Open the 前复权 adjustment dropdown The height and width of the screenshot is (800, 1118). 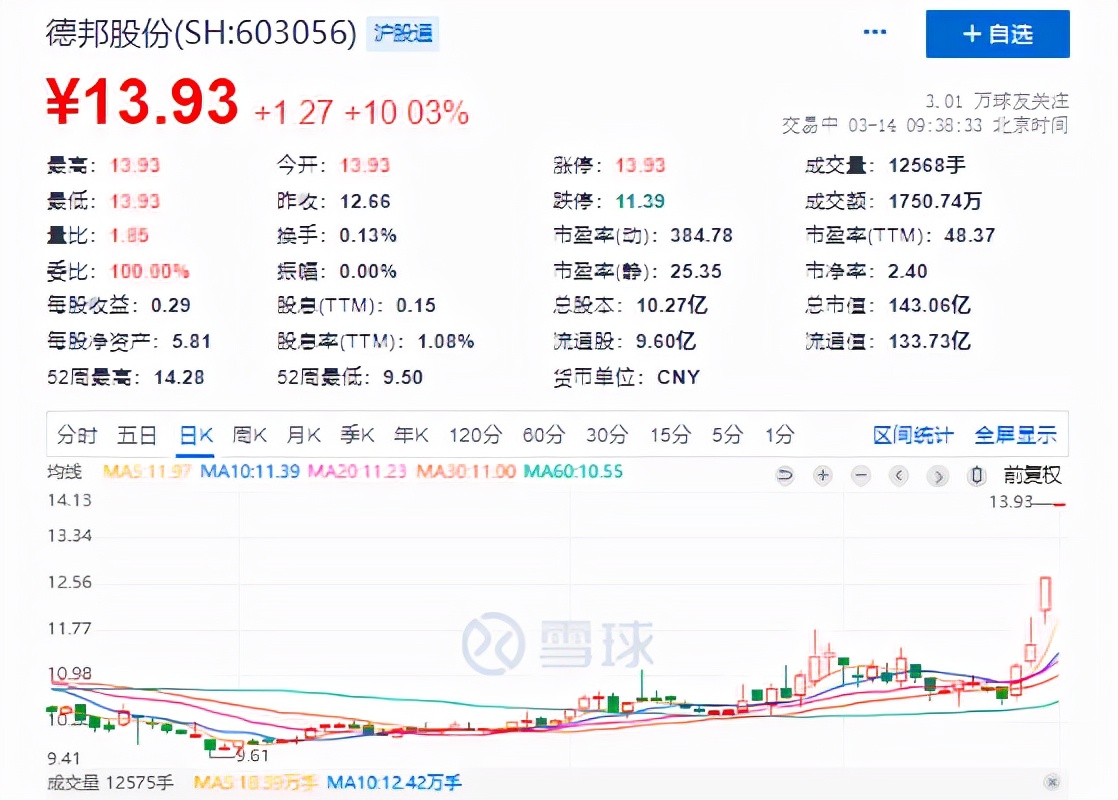(1032, 475)
